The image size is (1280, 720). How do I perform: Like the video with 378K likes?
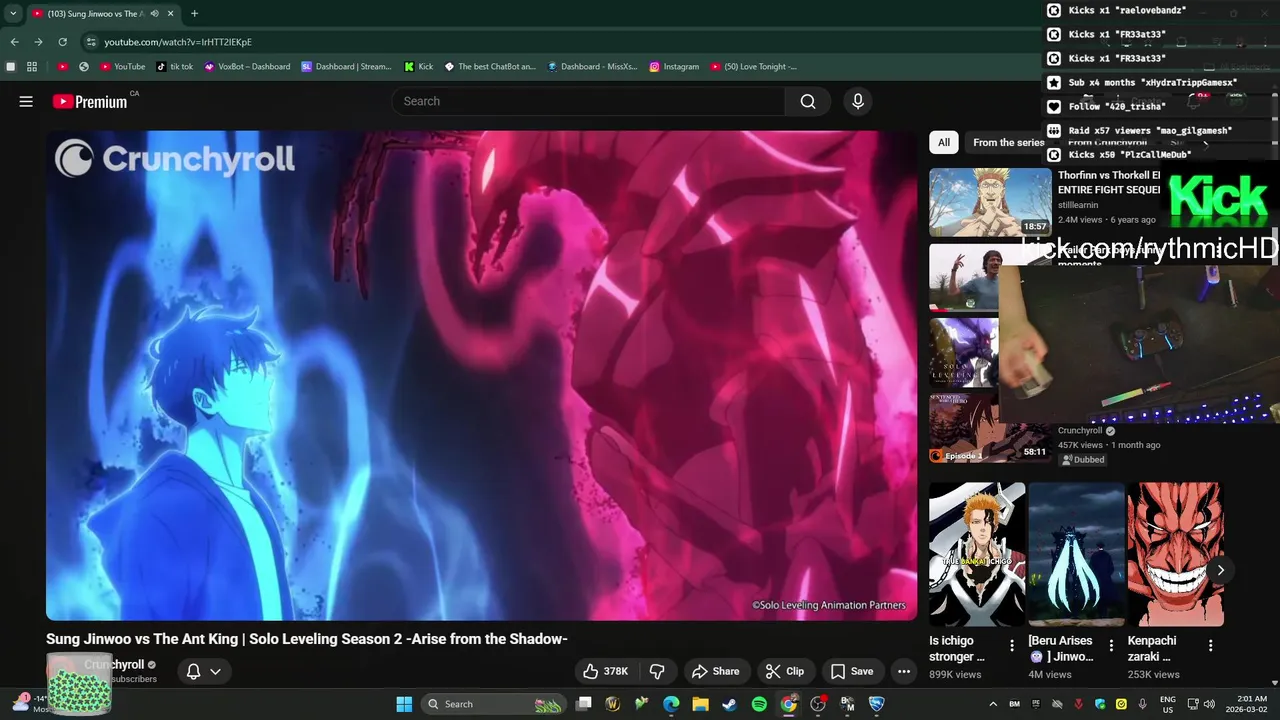pos(606,671)
